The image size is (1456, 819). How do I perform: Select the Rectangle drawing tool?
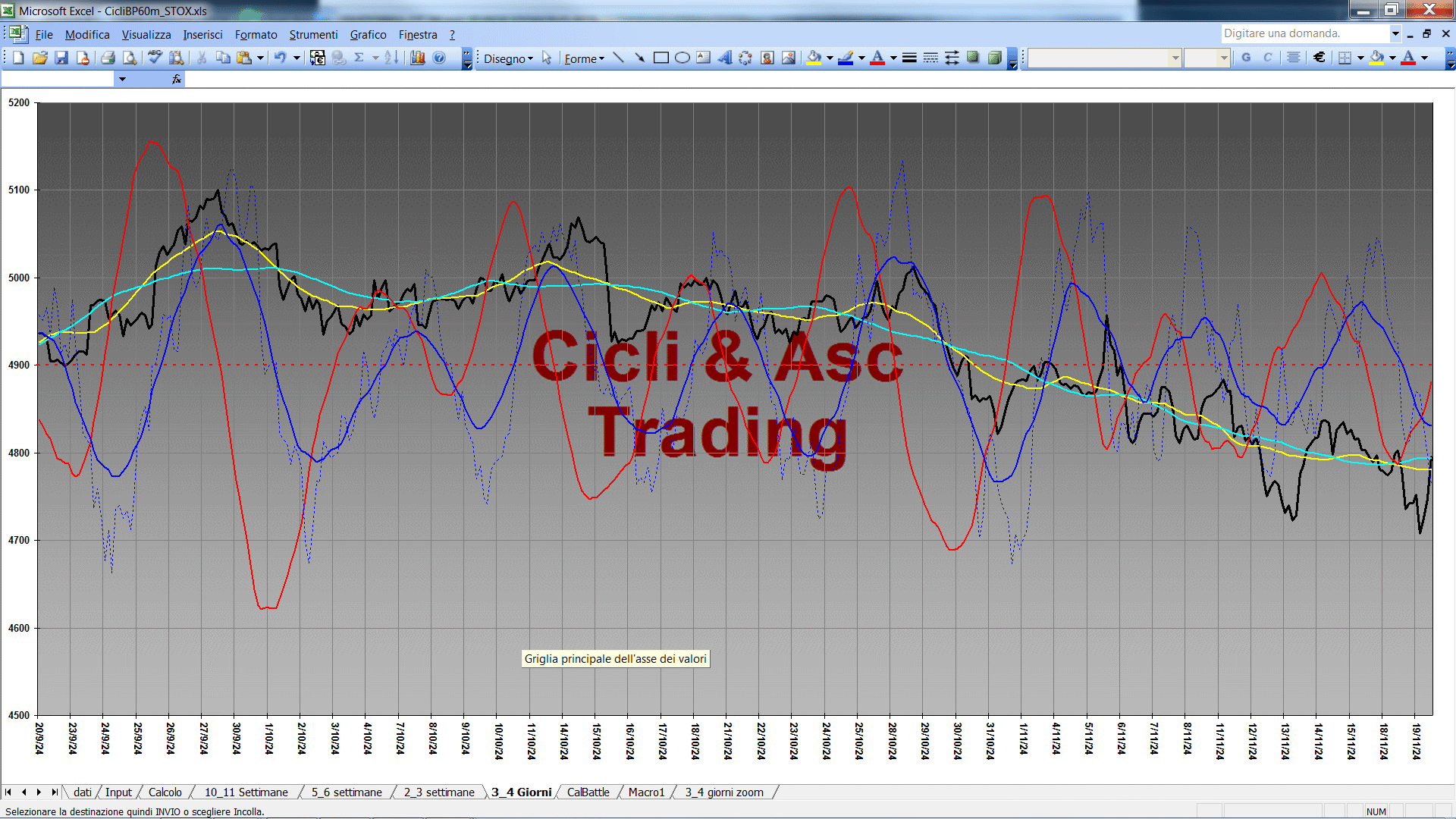[x=661, y=58]
